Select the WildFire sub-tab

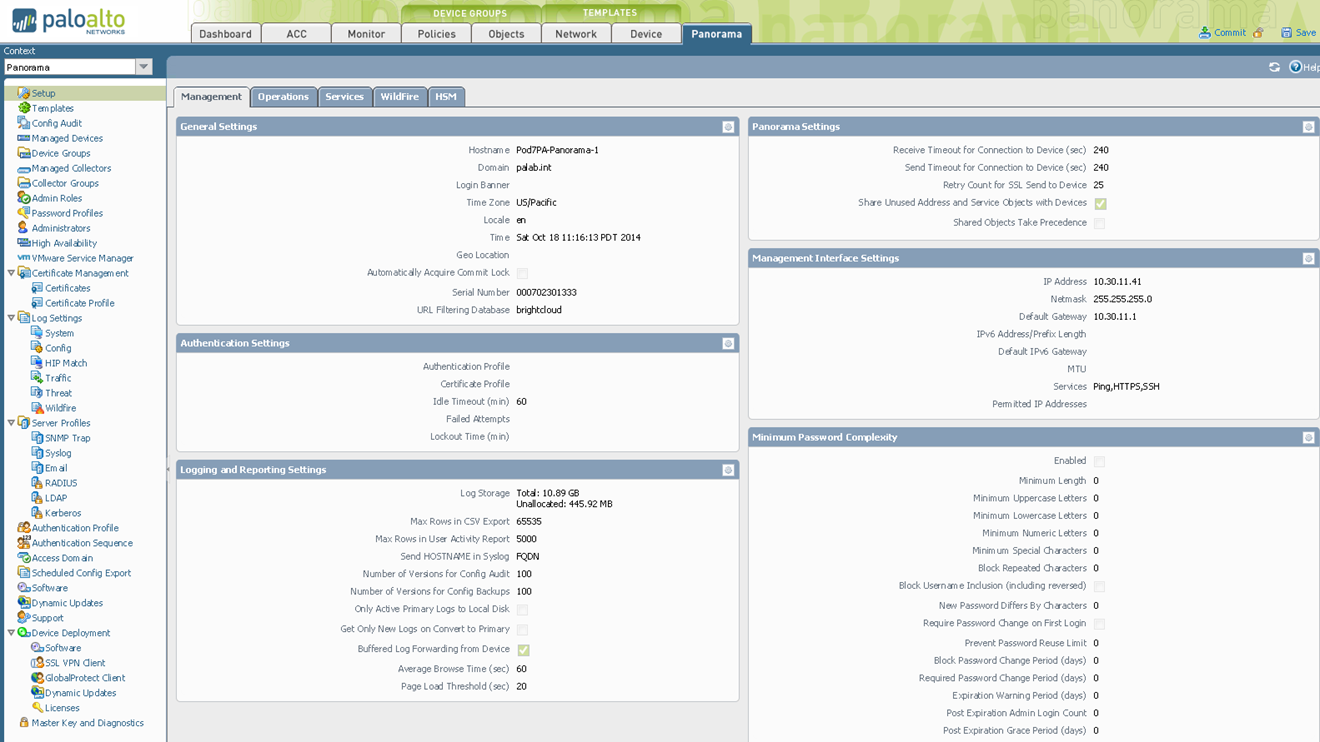coord(400,96)
